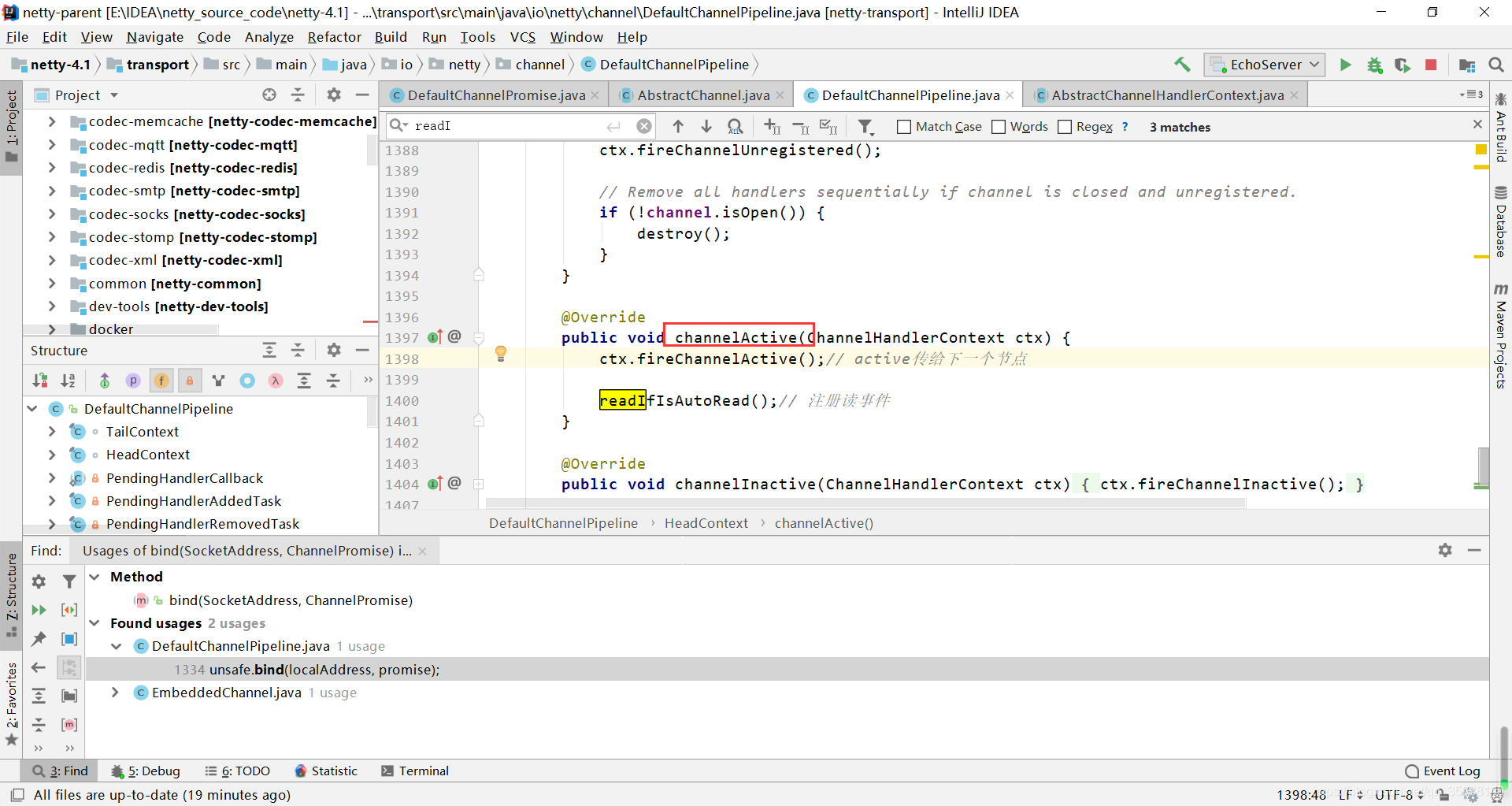Expand EmbeddedChannel.java usage node
The height and width of the screenshot is (806, 1512).
115,693
